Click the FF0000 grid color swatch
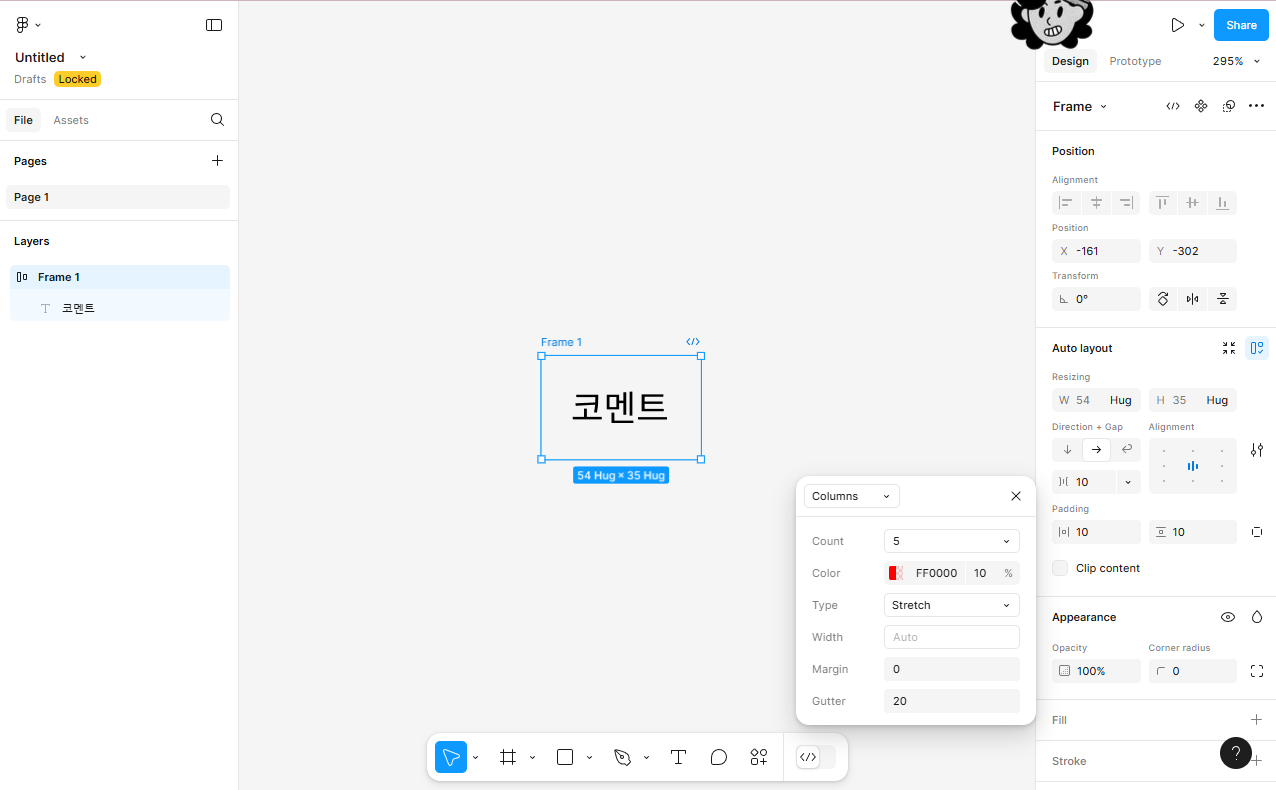Viewport: 1276px width, 790px height. [895, 572]
